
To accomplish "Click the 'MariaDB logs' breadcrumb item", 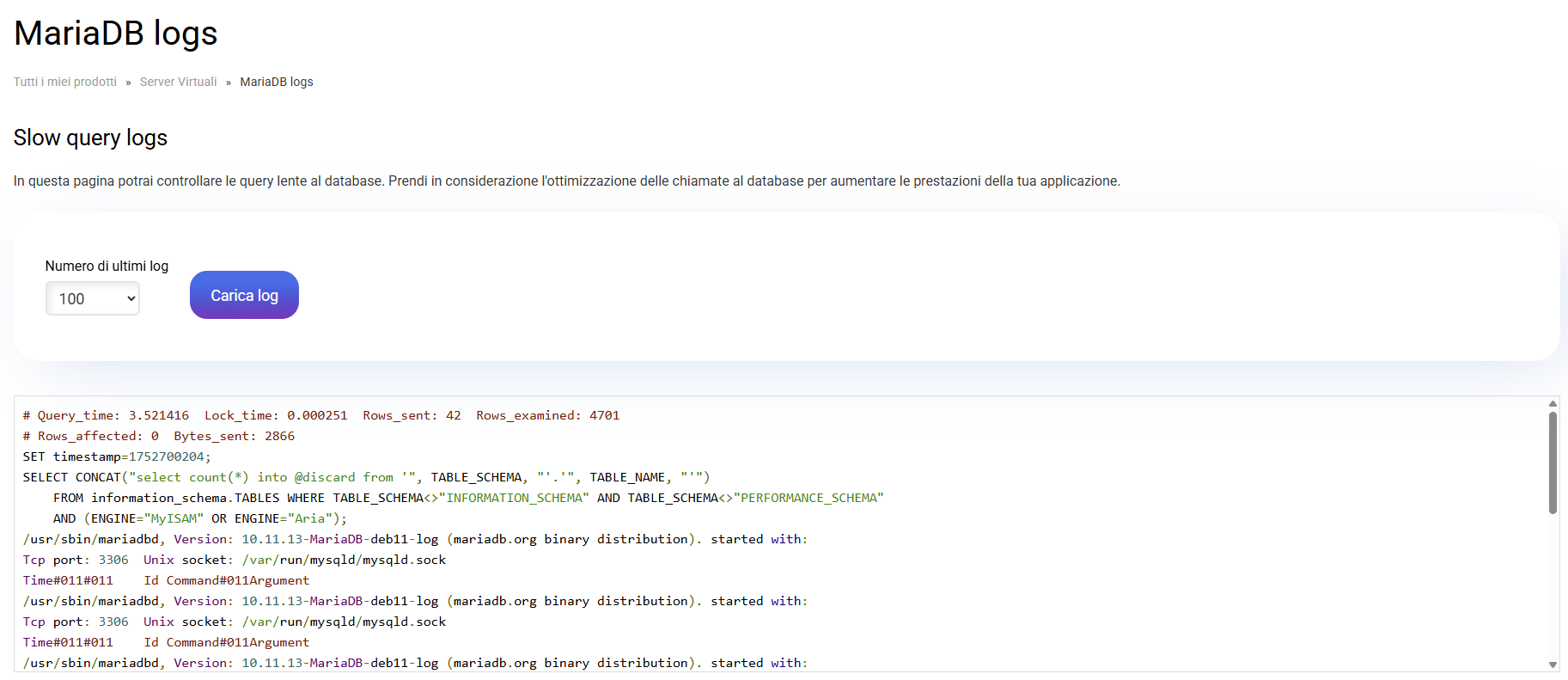I will pyautogui.click(x=276, y=82).
